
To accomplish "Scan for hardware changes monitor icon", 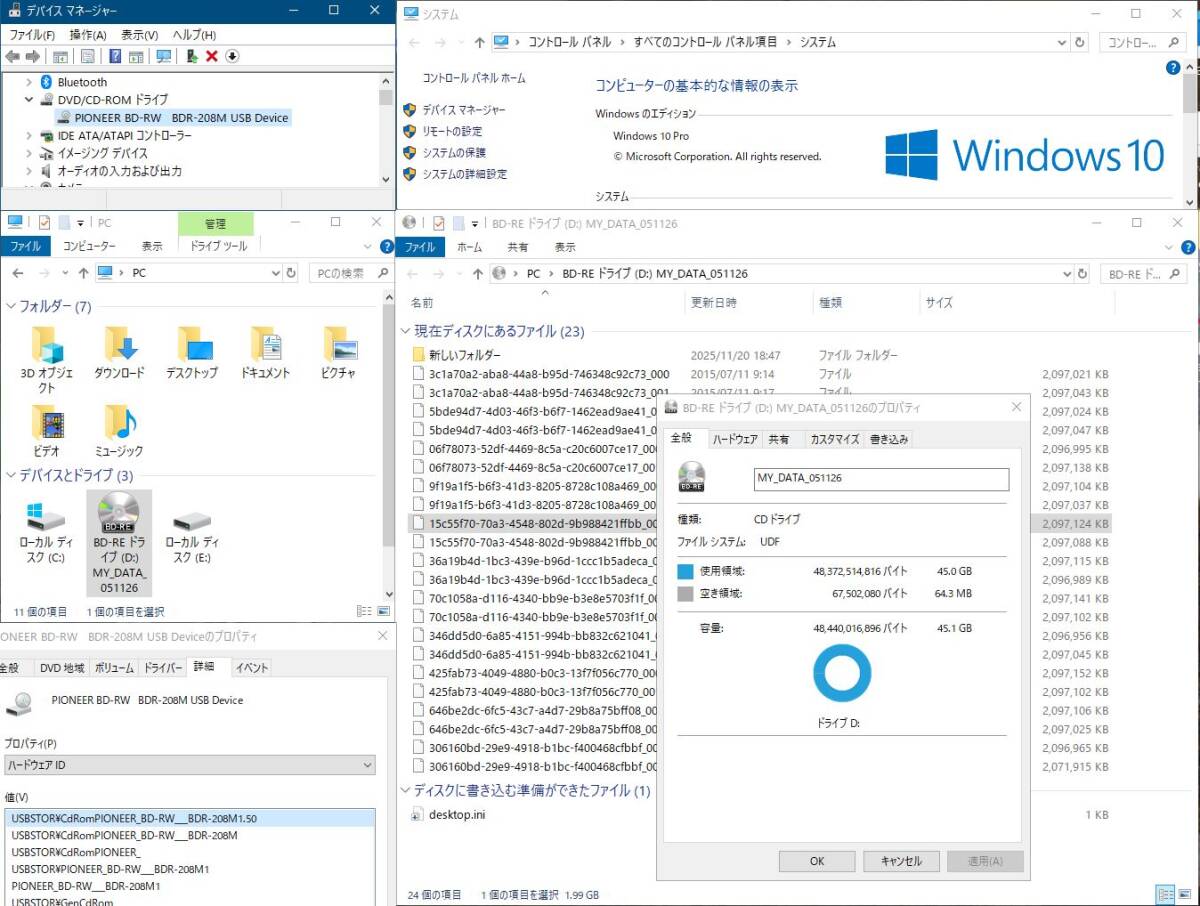I will (163, 56).
